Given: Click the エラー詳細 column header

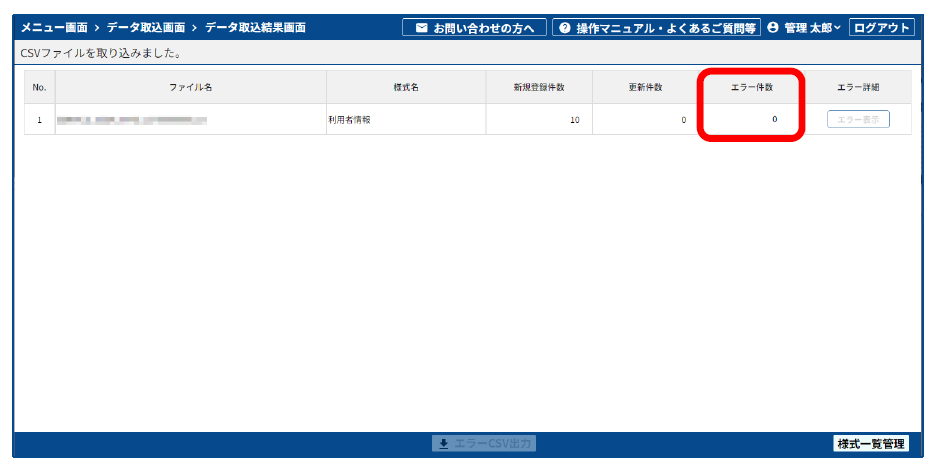Looking at the screenshot, I should (x=858, y=88).
